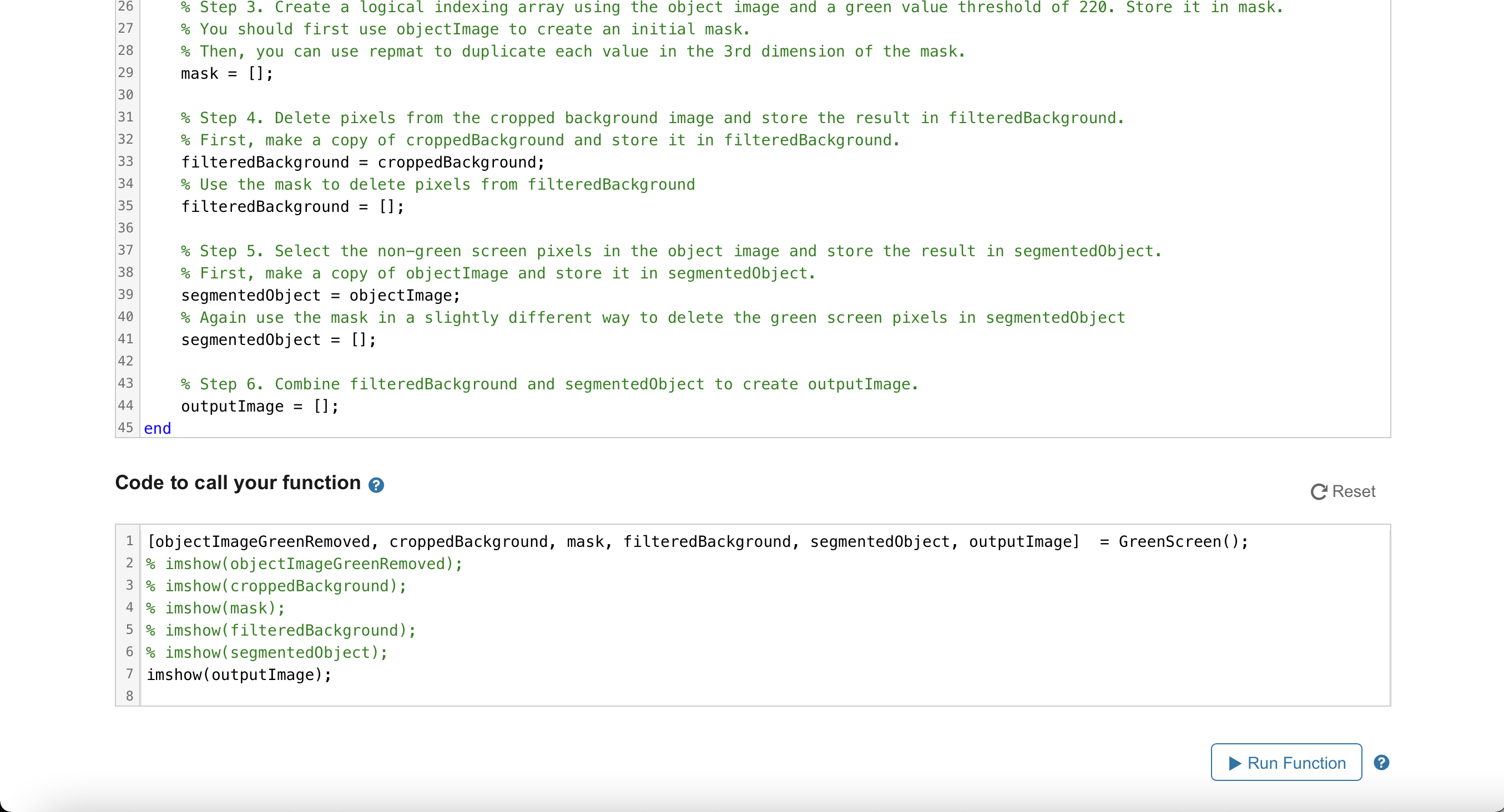Click help icon next to Code to call heading
This screenshot has height=812, width=1504.
click(x=376, y=485)
